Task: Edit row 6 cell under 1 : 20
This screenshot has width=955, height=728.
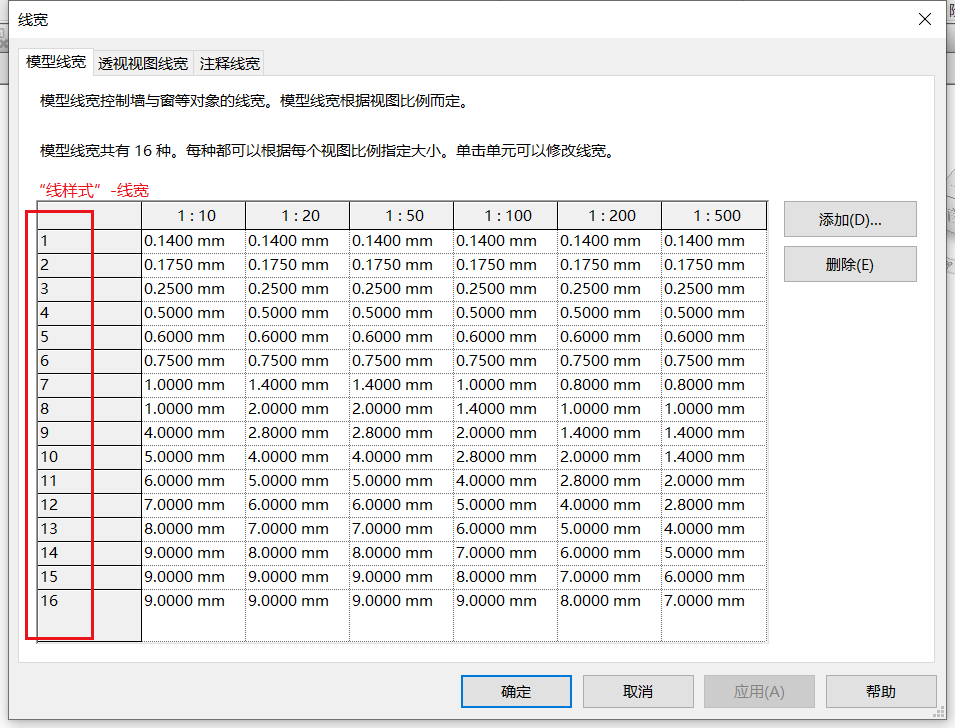Action: (297, 361)
